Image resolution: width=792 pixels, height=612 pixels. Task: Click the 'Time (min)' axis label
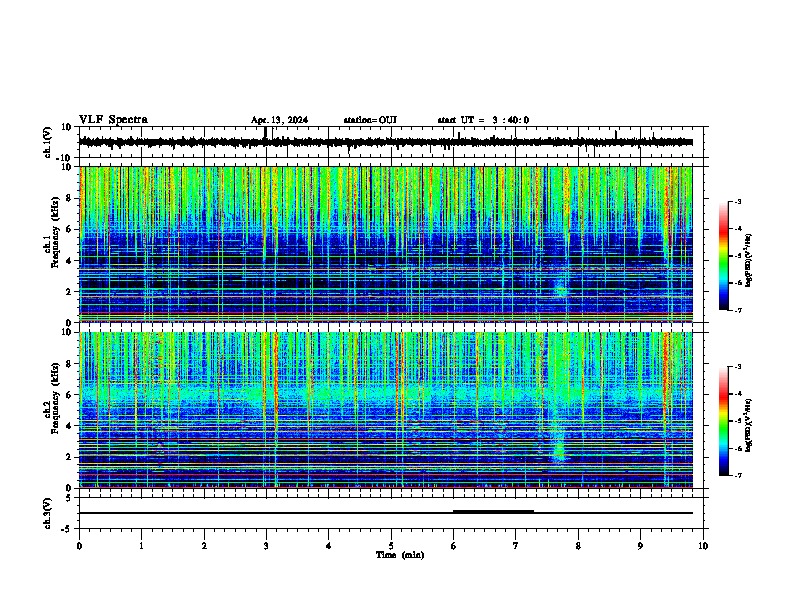tap(400, 555)
